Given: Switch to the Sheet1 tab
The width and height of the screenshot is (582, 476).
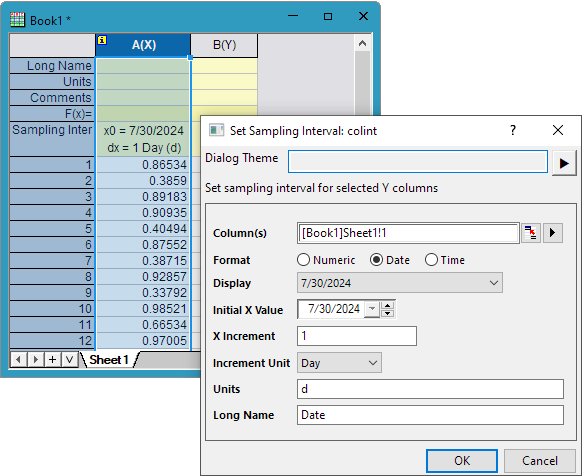Looking at the screenshot, I should tap(109, 360).
